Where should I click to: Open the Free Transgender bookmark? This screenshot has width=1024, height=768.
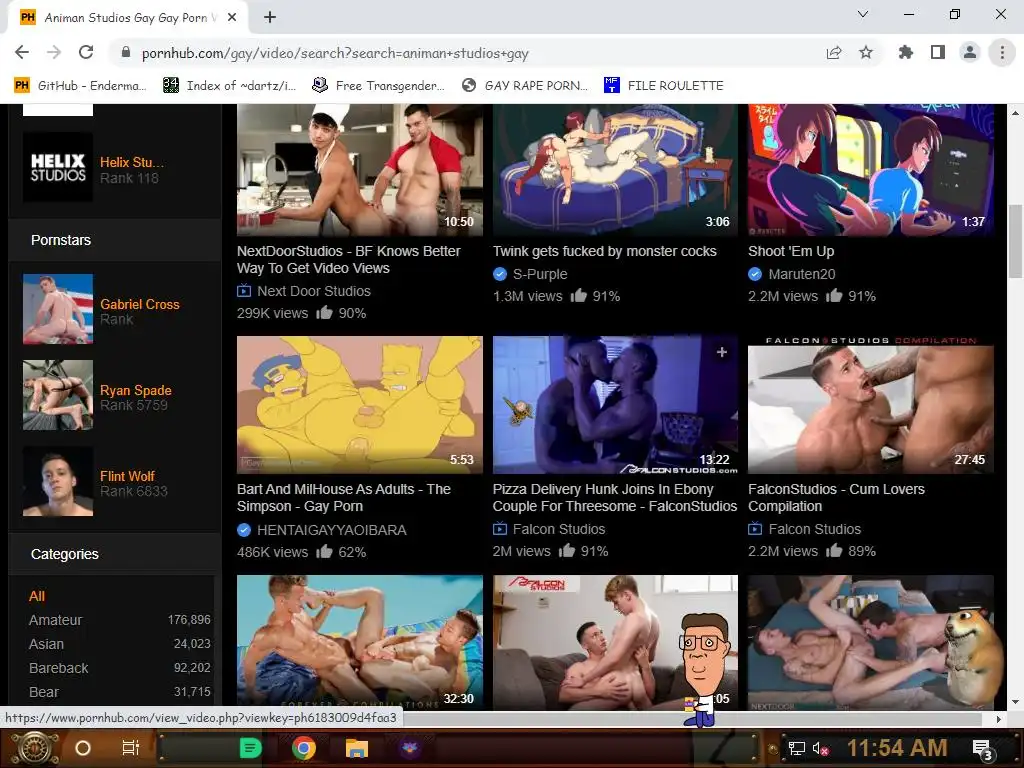tap(379, 86)
